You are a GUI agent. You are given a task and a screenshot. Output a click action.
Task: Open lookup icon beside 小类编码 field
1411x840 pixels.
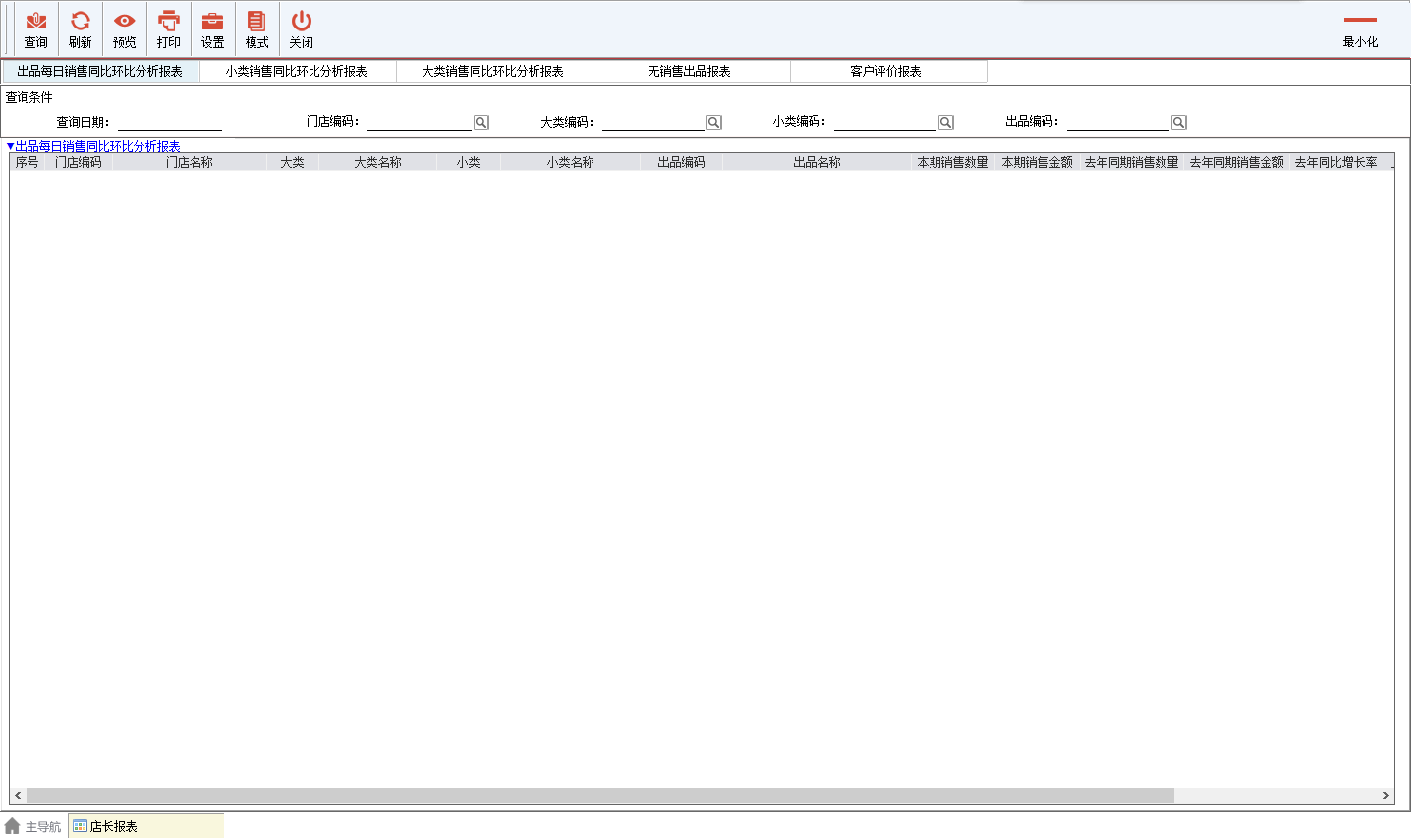pos(946,122)
